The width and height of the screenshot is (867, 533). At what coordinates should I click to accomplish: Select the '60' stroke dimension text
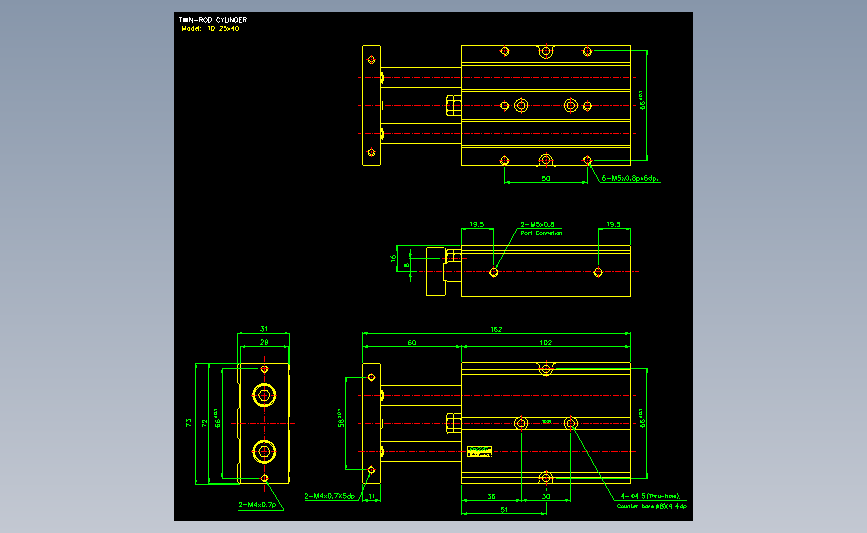point(412,343)
